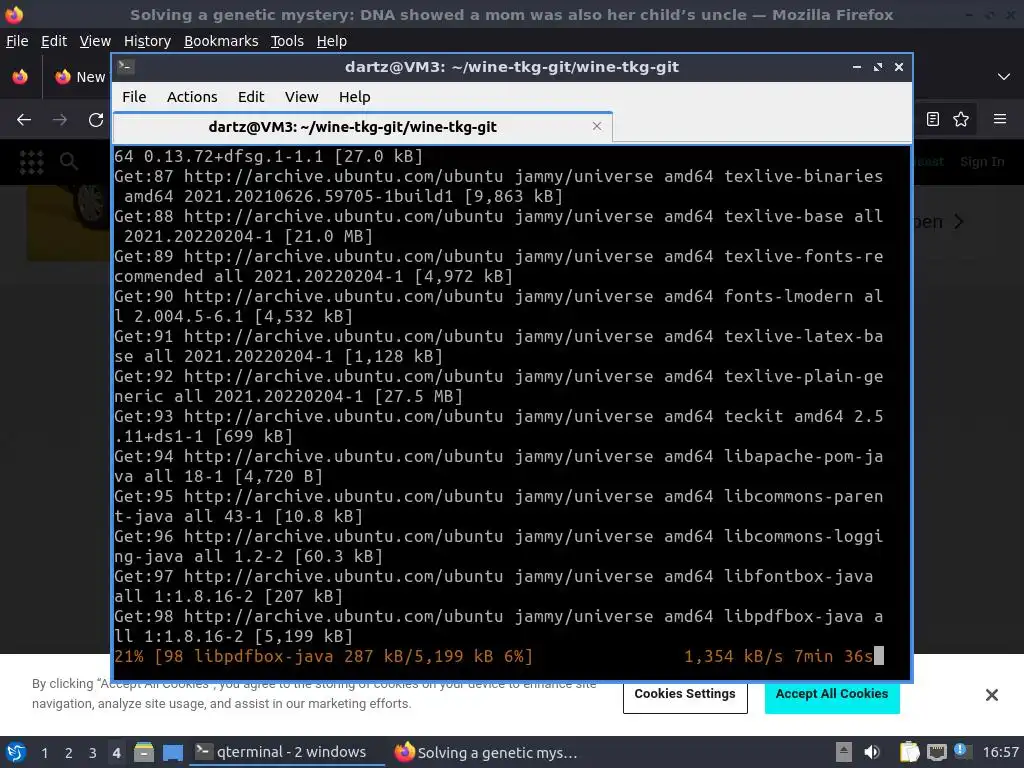Click the 1,354 kB/s 7min 36s text
Image resolution: width=1024 pixels, height=768 pixels.
[x=778, y=656]
